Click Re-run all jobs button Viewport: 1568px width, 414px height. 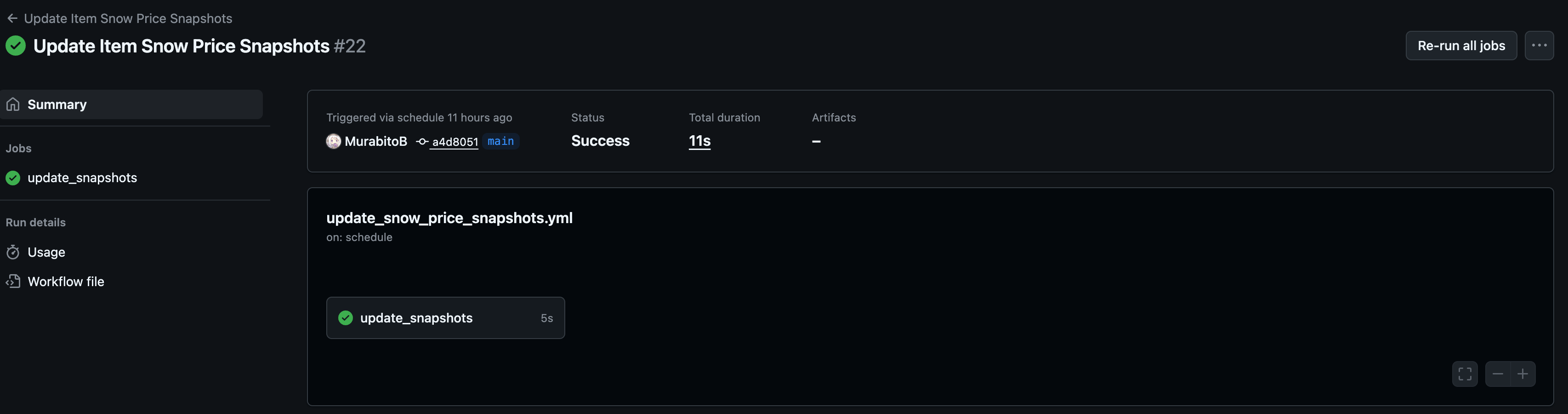(1461, 46)
